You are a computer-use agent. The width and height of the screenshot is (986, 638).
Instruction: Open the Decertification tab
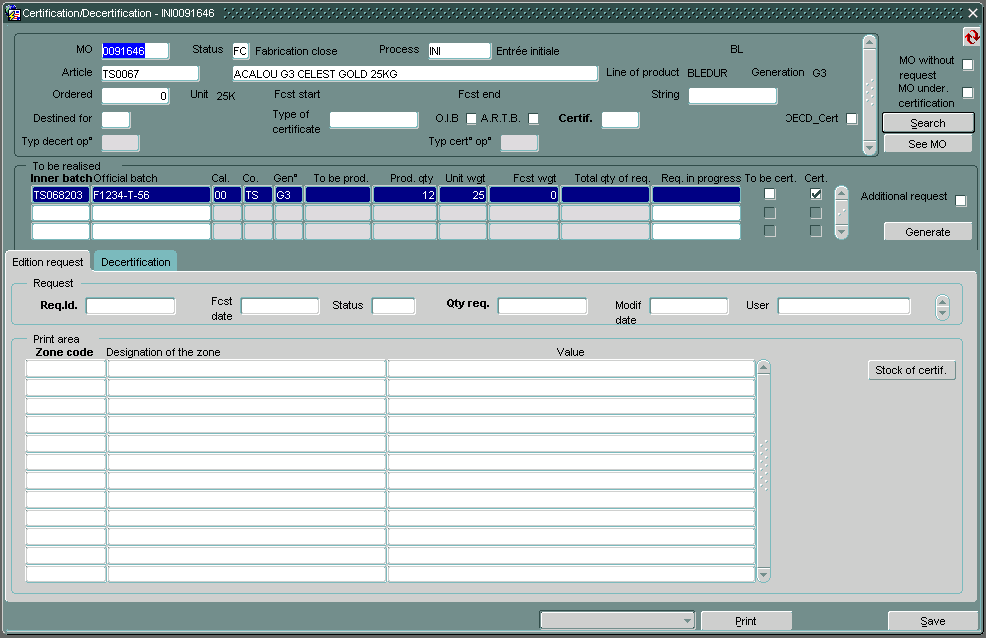pyautogui.click(x=135, y=262)
